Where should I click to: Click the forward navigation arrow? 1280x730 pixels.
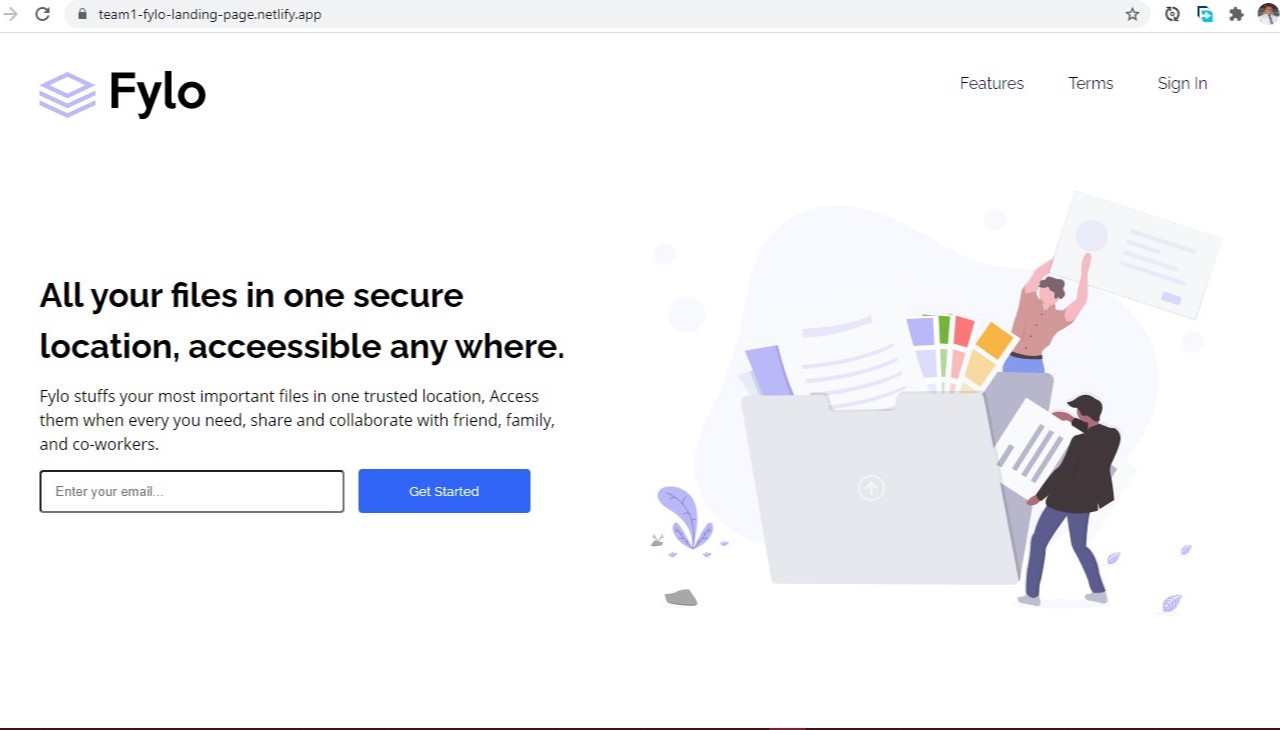(x=11, y=14)
